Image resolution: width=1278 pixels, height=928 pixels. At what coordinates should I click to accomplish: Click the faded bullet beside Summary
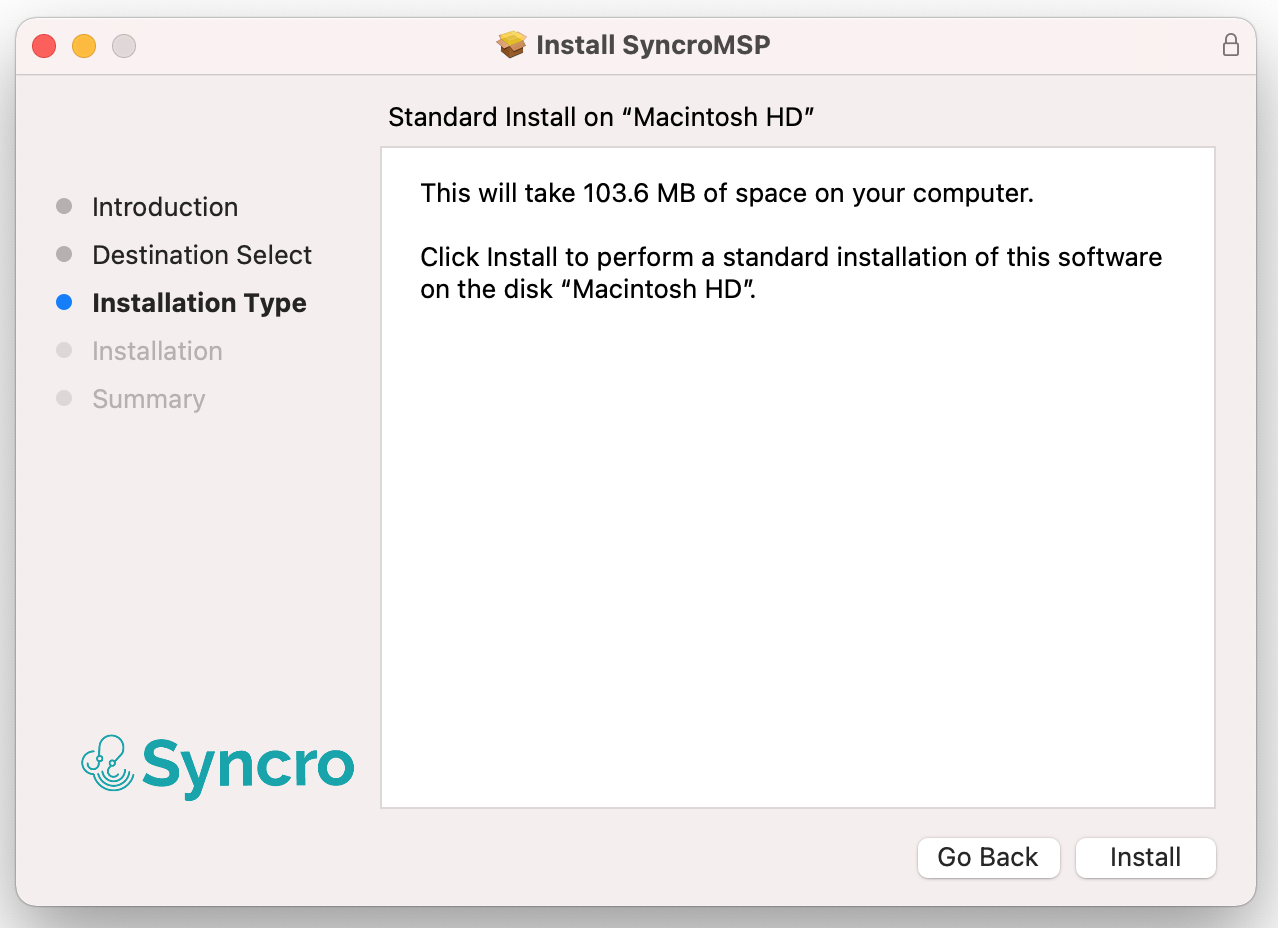(x=64, y=398)
